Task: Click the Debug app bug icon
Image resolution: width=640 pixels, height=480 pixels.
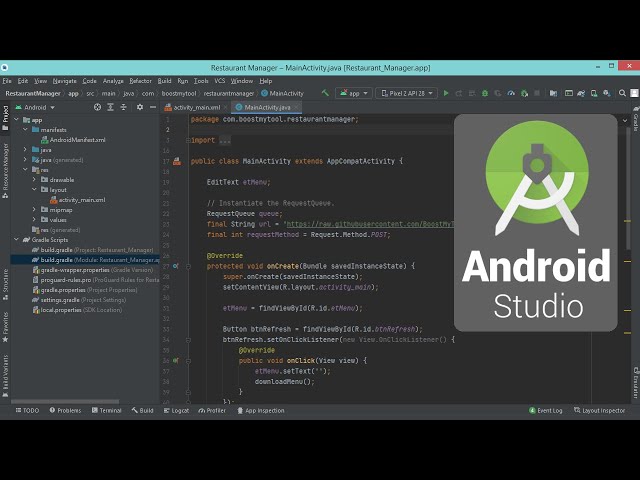Action: (485, 93)
